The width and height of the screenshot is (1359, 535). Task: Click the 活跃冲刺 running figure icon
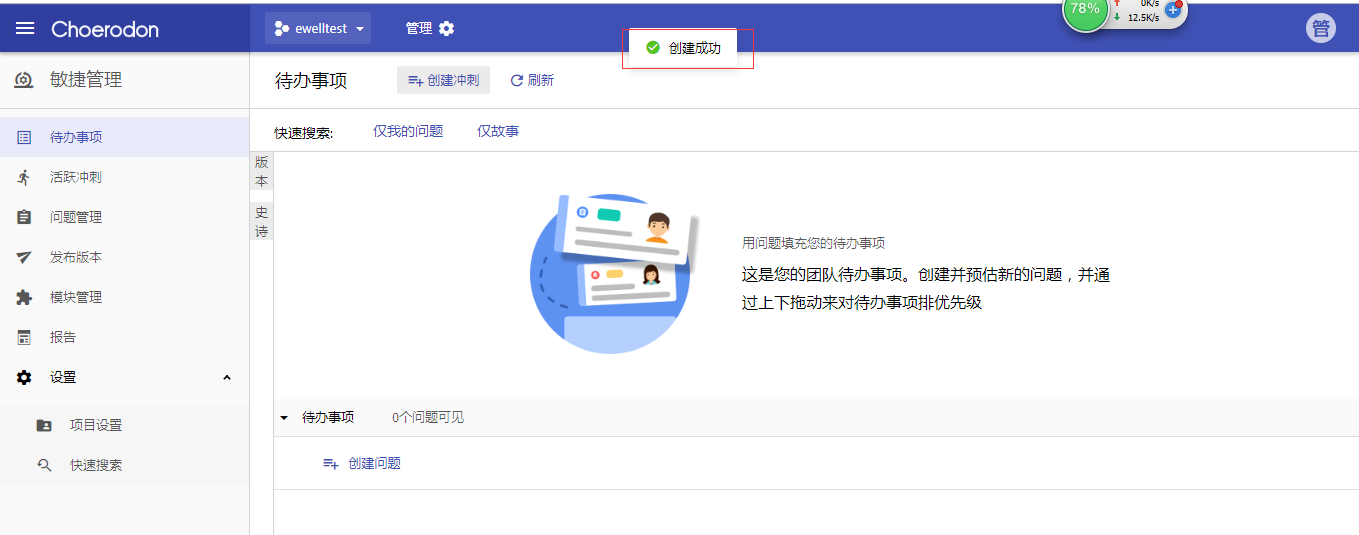24,177
